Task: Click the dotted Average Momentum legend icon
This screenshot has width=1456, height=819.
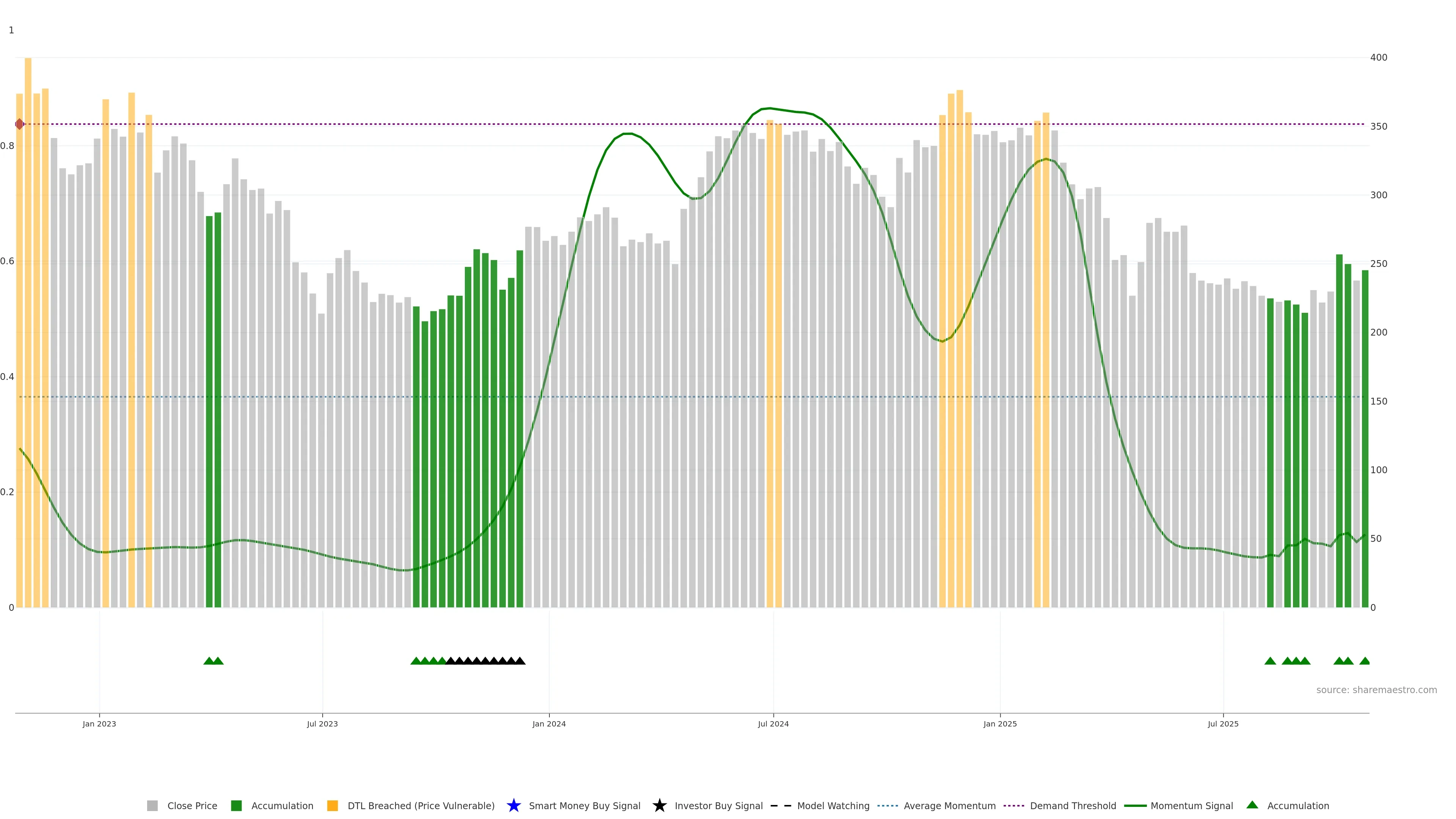Action: (887, 805)
